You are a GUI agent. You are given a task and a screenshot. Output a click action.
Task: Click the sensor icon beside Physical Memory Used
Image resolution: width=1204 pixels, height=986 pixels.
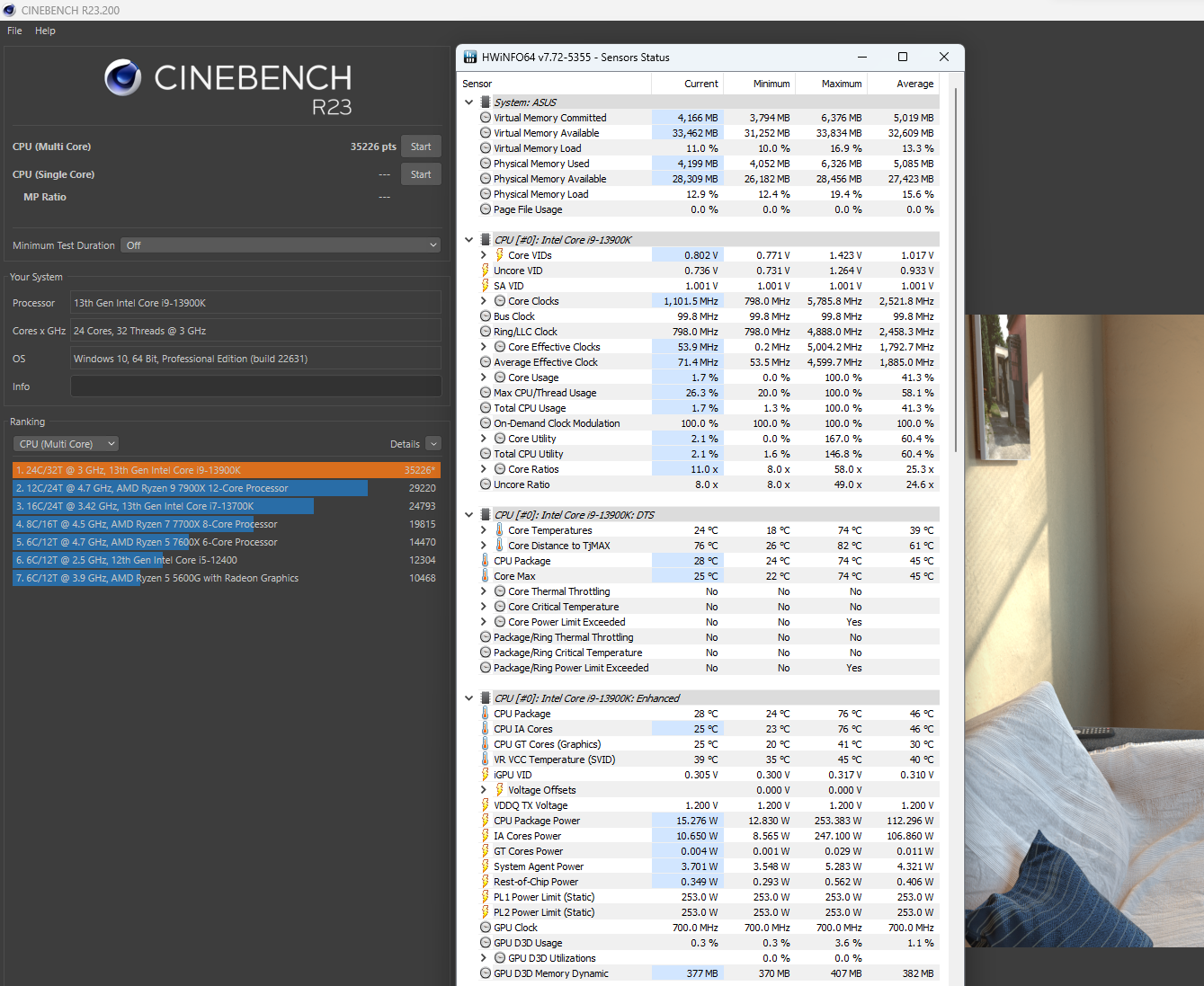pos(486,164)
